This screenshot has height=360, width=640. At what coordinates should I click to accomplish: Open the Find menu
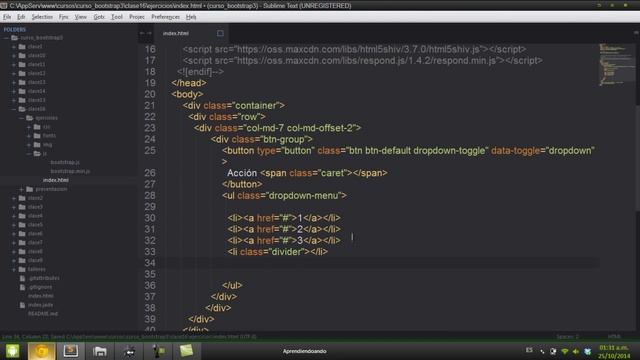[64, 17]
